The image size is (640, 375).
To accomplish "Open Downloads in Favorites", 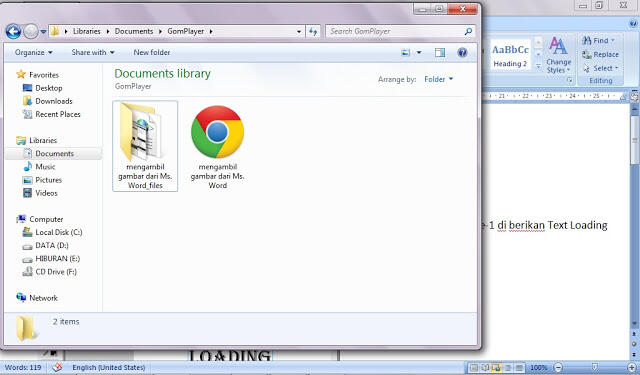I will coord(48,101).
